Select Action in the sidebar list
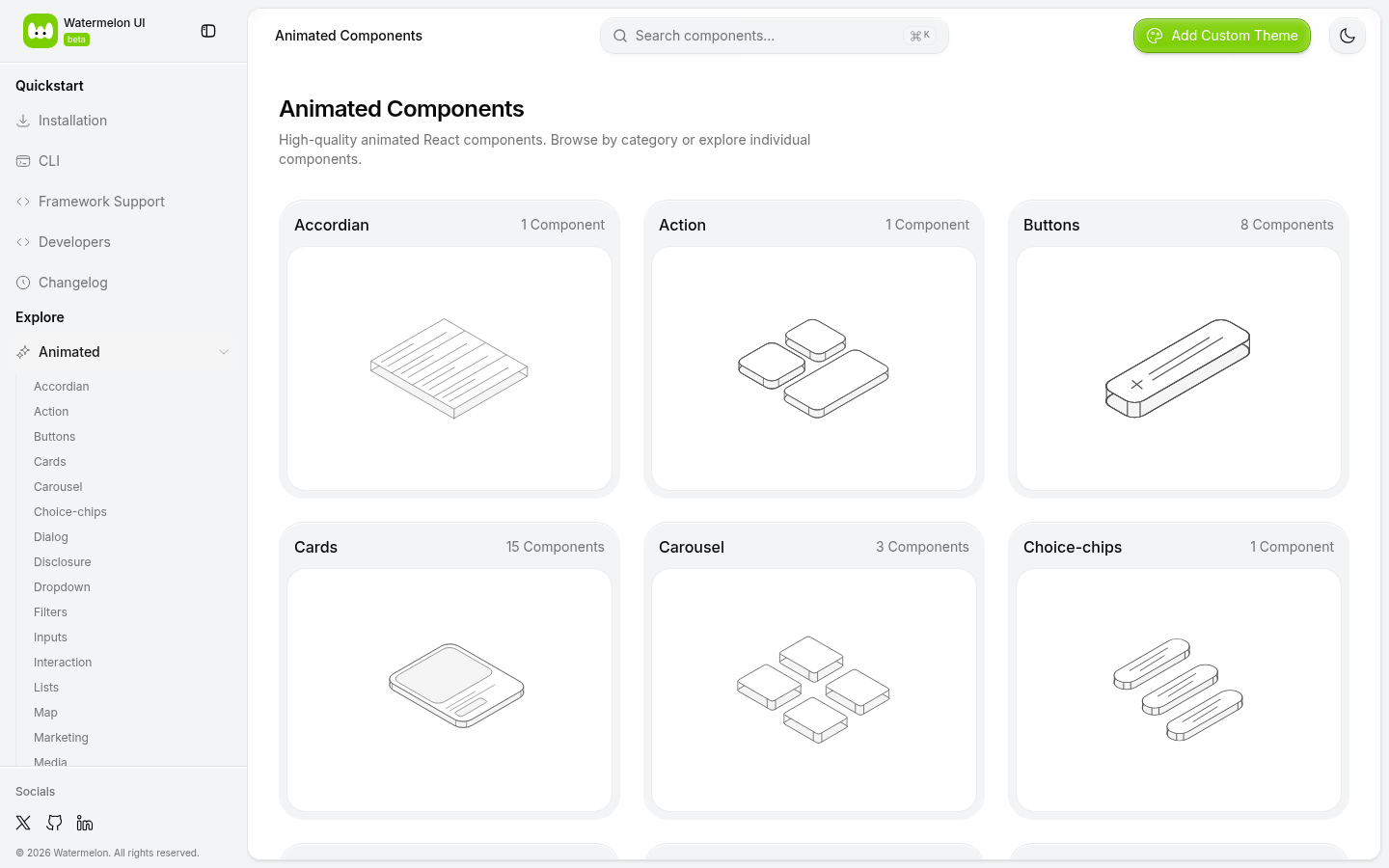 click(x=51, y=412)
